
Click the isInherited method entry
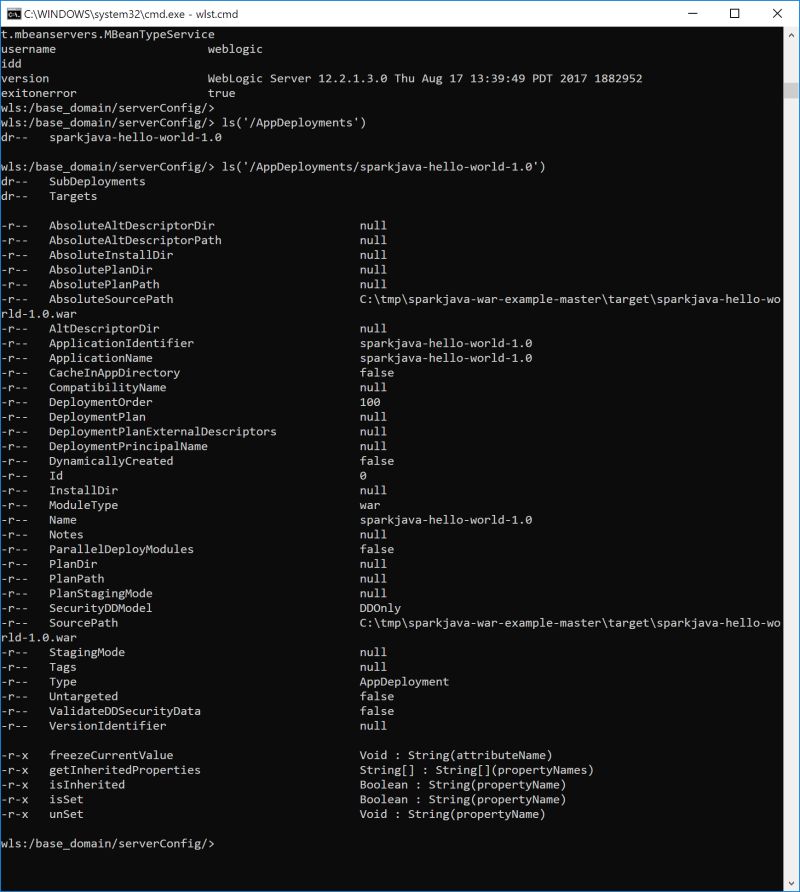[x=86, y=785]
